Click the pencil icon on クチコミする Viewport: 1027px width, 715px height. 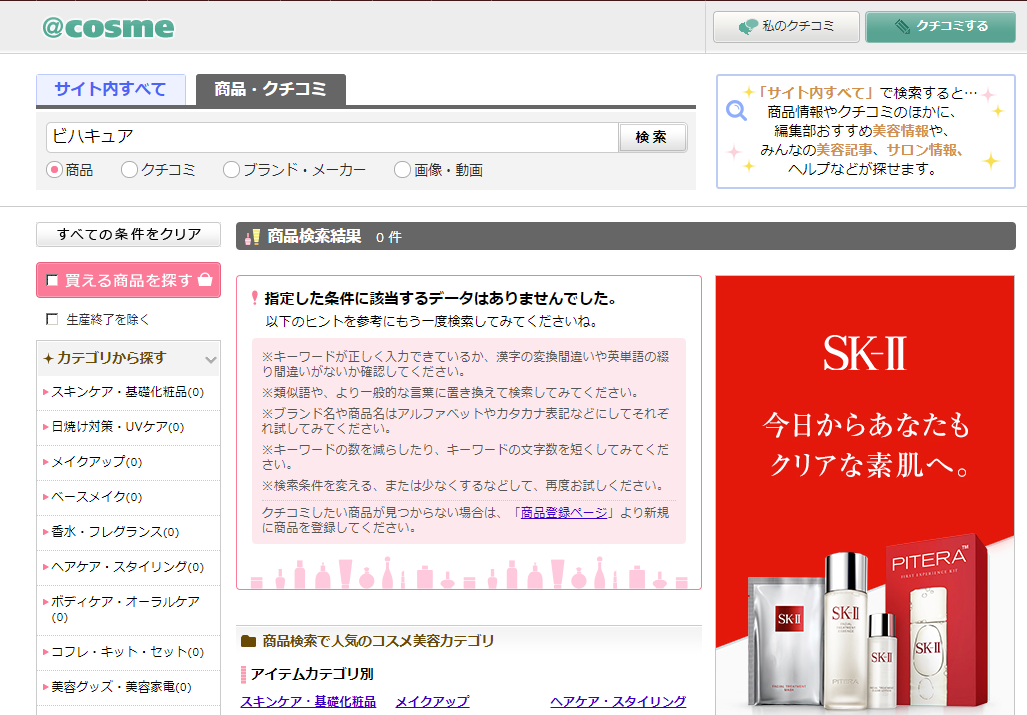coord(902,27)
